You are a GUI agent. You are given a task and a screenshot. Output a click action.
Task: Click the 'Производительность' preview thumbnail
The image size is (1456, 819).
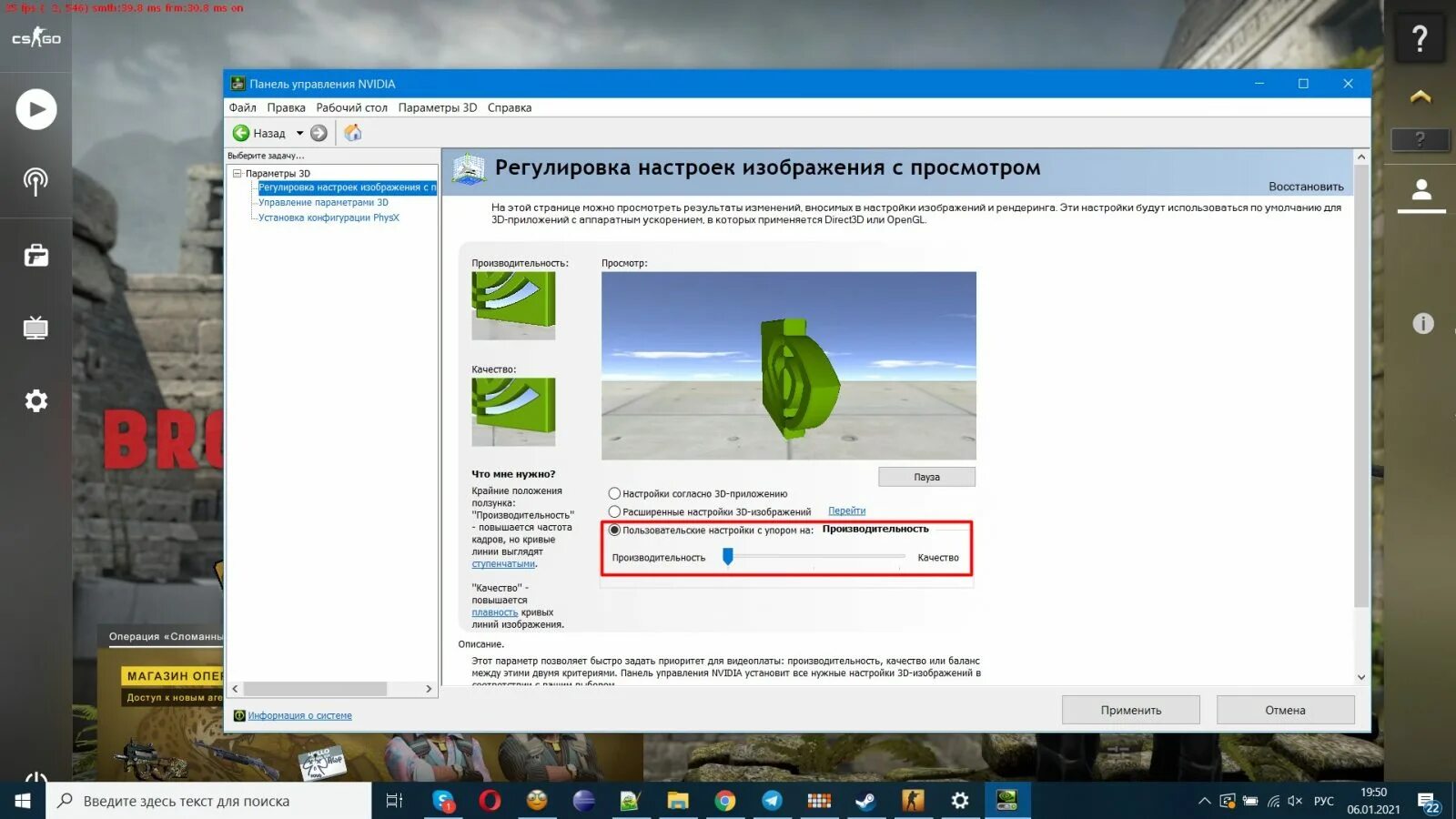(x=513, y=306)
